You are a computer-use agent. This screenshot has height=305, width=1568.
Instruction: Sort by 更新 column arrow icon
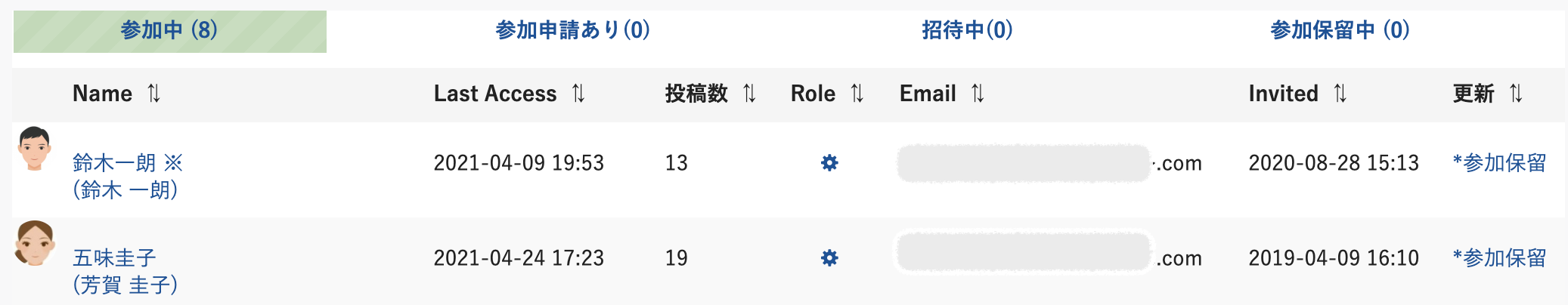(1516, 94)
